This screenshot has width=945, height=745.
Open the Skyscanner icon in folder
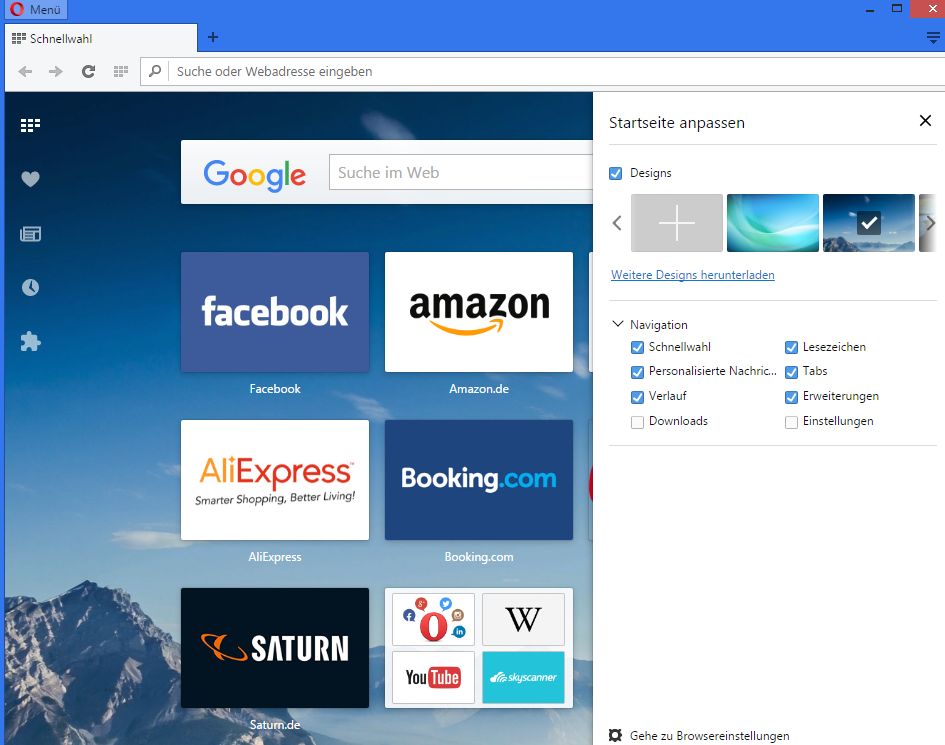[523, 677]
